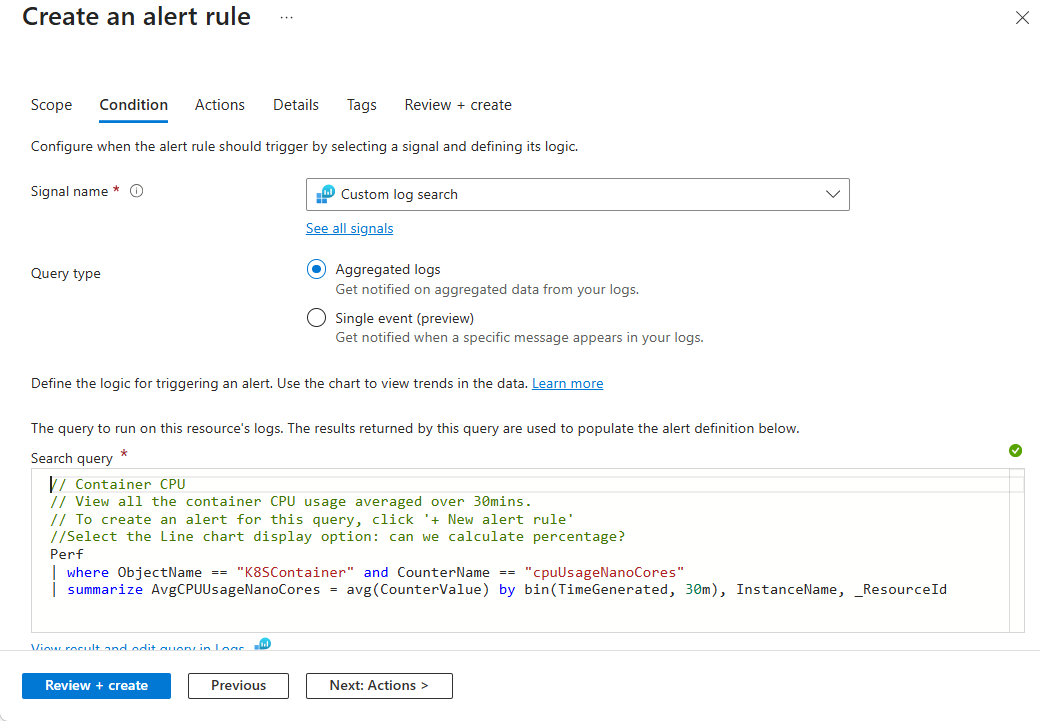
Task: Click the green query validation checkmark
Action: 1015,451
